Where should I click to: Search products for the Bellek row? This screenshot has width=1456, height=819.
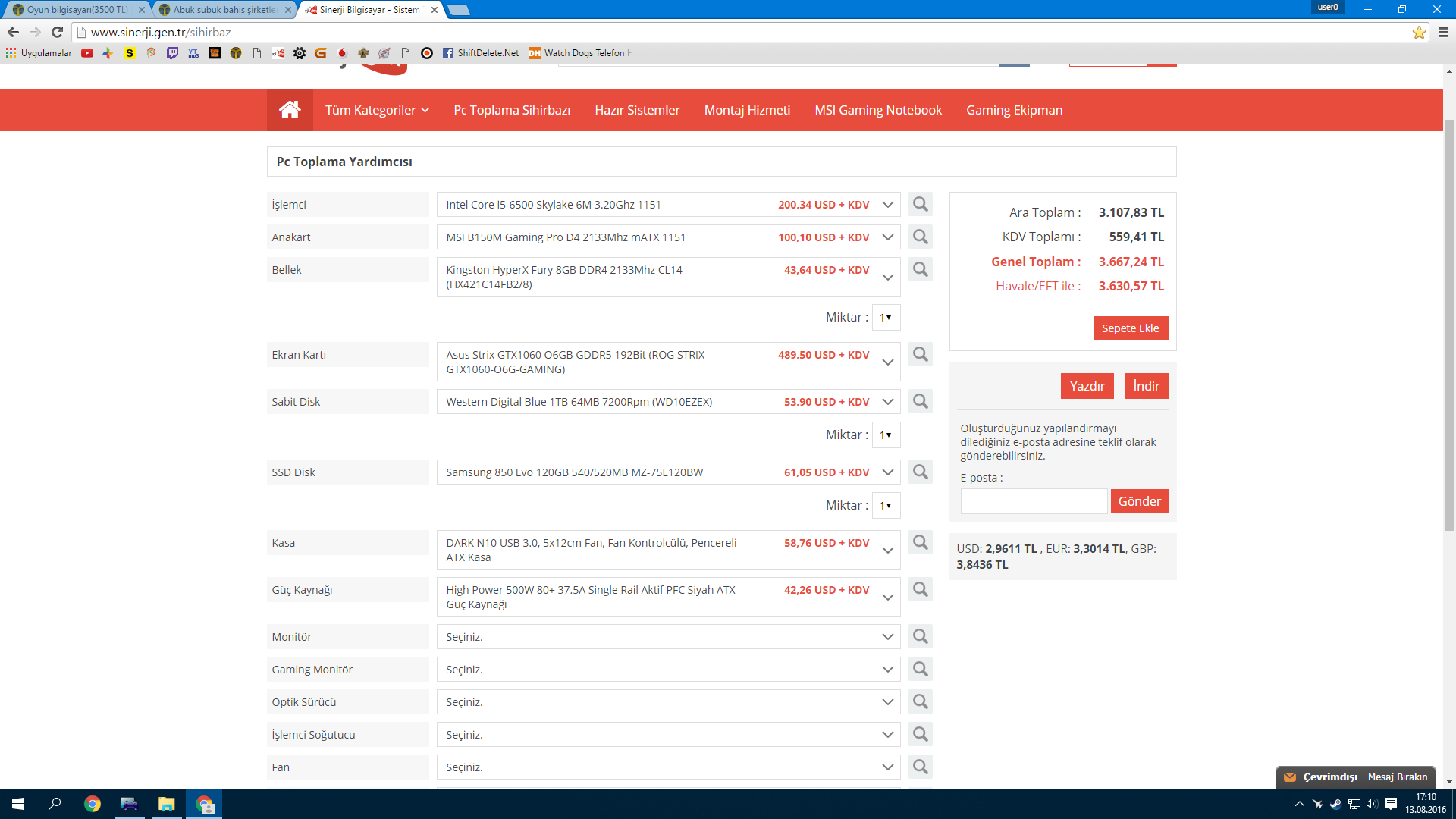point(921,269)
